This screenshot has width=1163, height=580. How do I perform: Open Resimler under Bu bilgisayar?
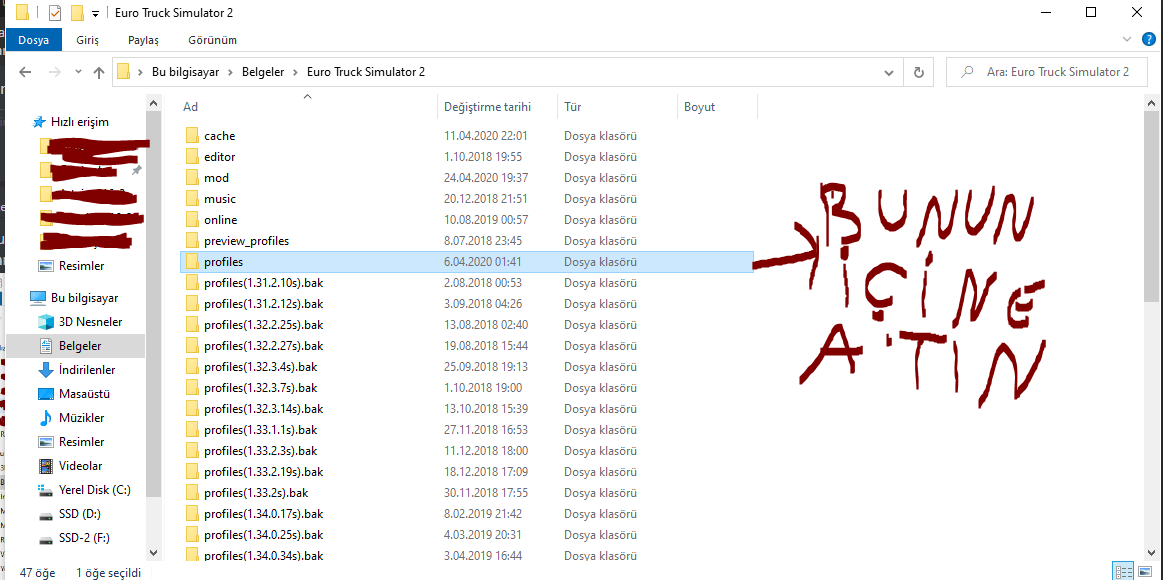tap(82, 442)
